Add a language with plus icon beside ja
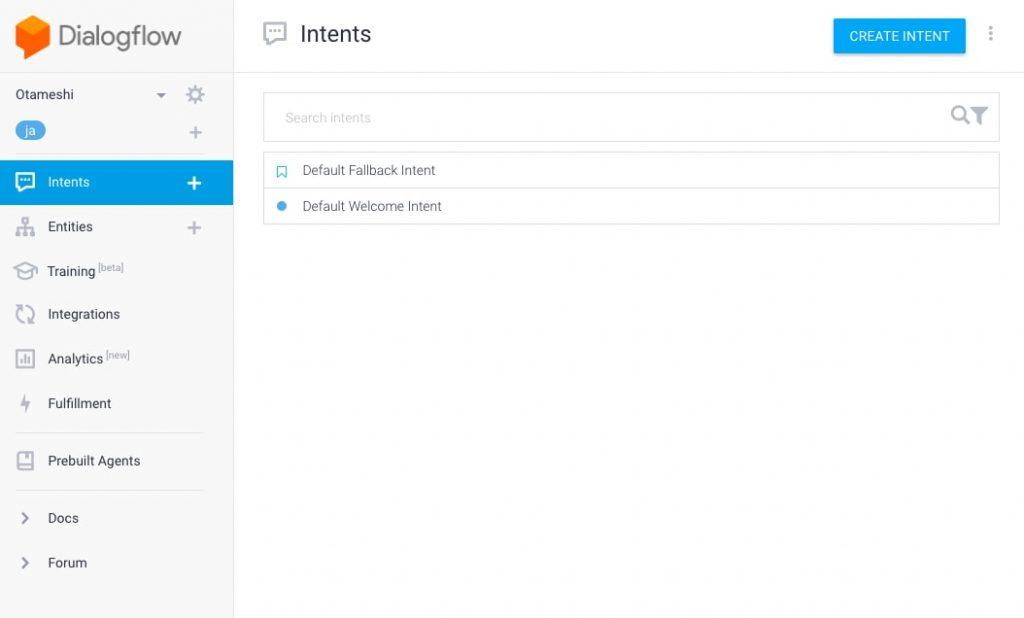Screen dimensions: 1024x618 pyautogui.click(x=195, y=133)
